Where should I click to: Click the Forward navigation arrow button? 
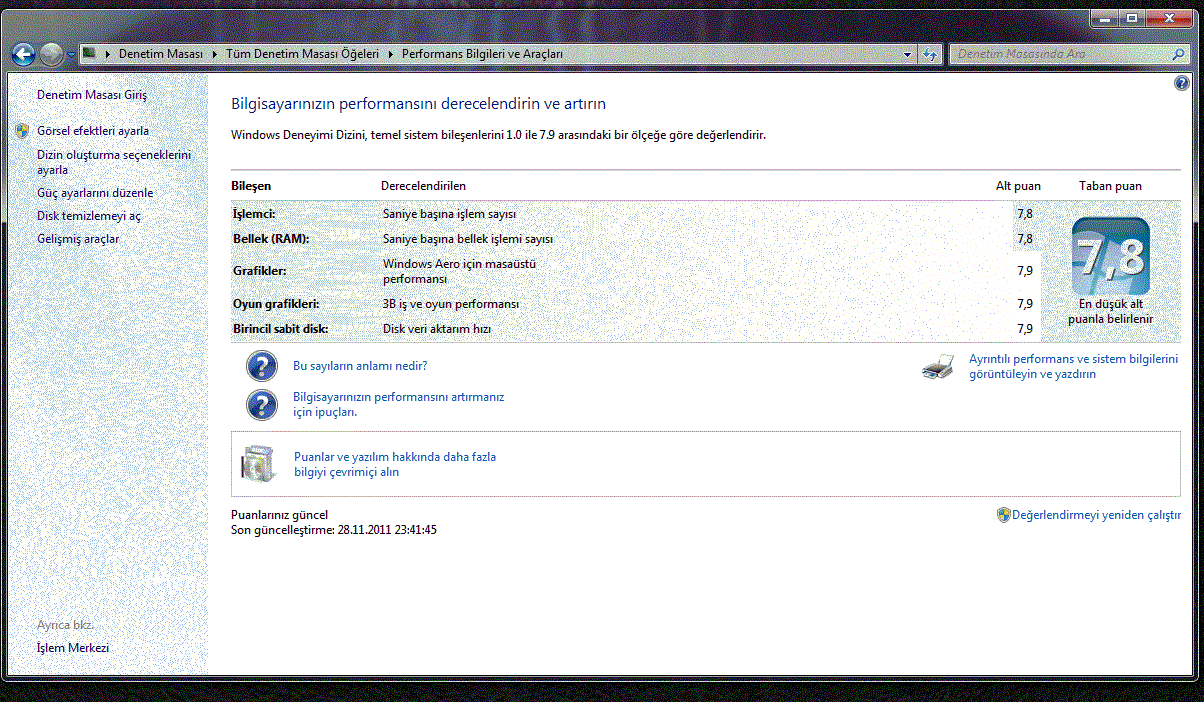pos(52,54)
